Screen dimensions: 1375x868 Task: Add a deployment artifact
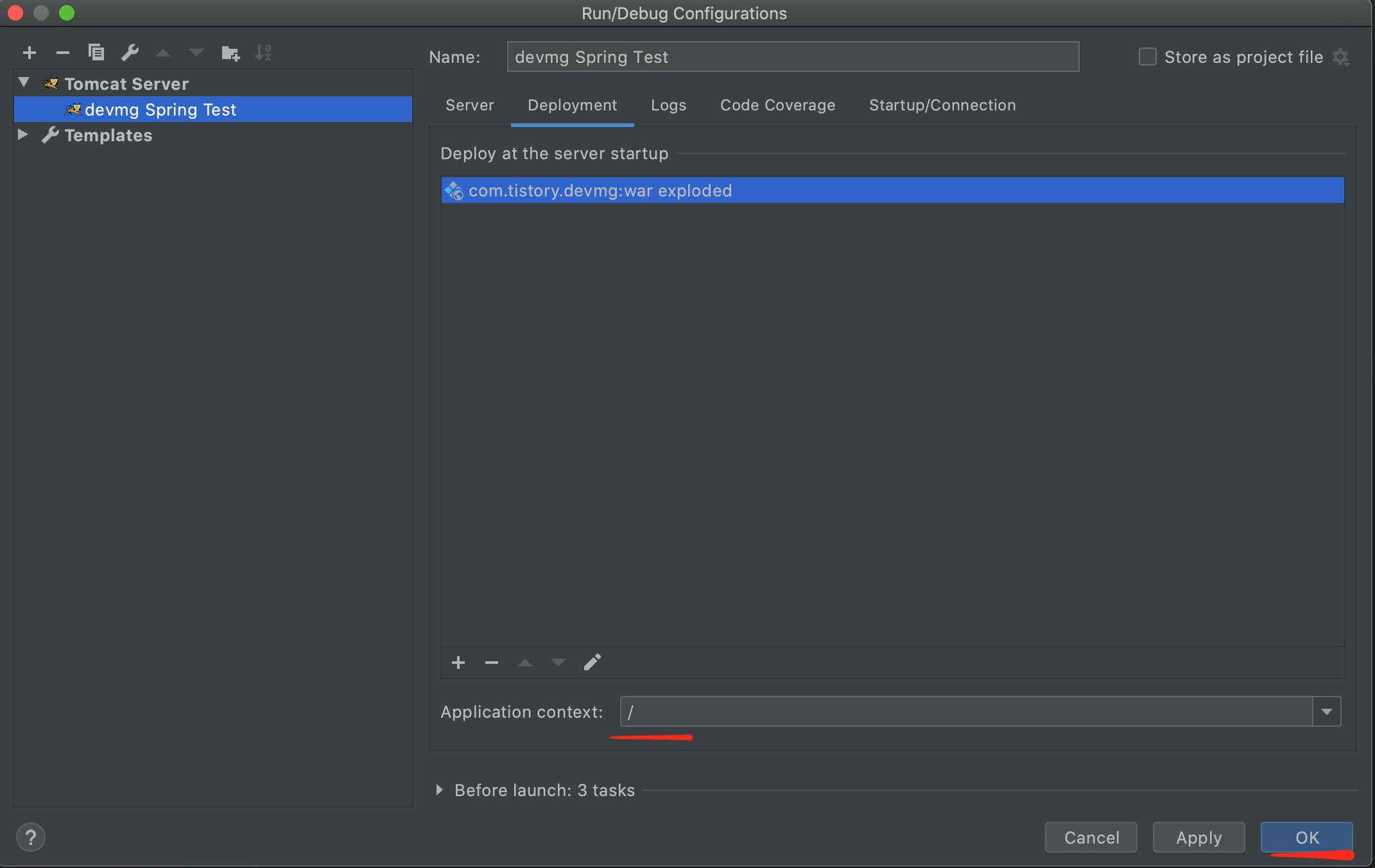pos(458,663)
